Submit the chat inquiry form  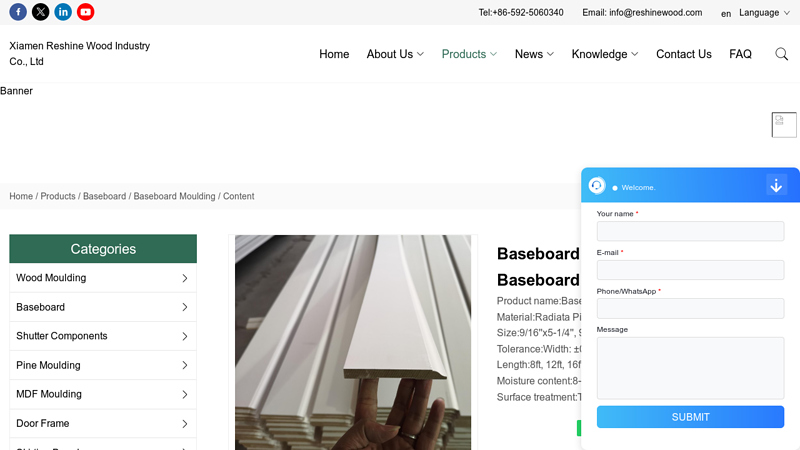(x=690, y=417)
